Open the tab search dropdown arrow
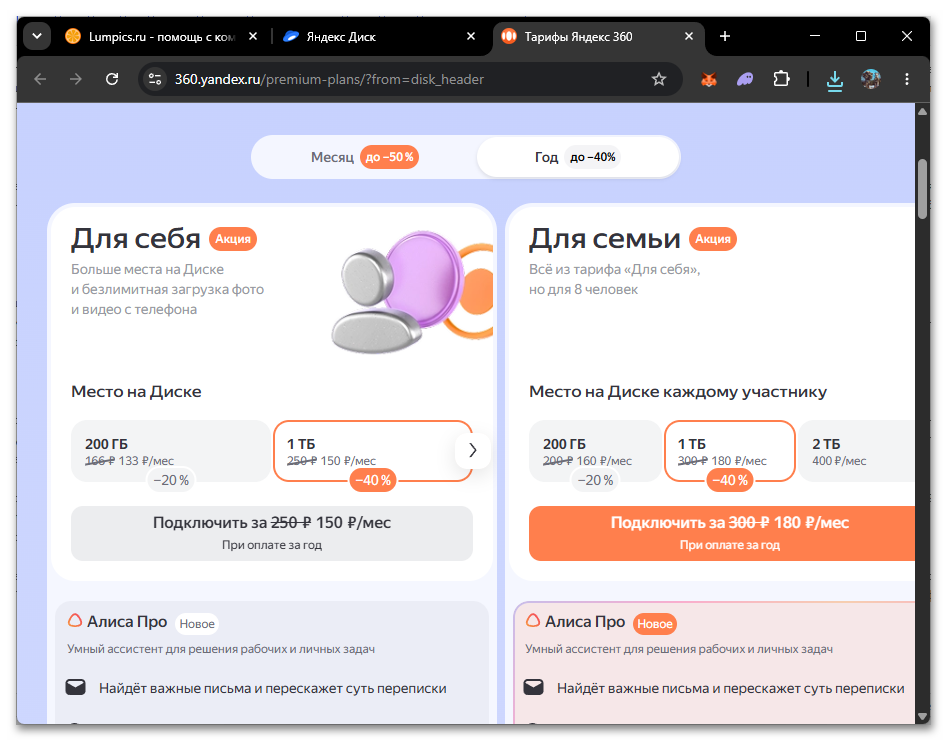This screenshot has height=741, width=947. pyautogui.click(x=36, y=36)
